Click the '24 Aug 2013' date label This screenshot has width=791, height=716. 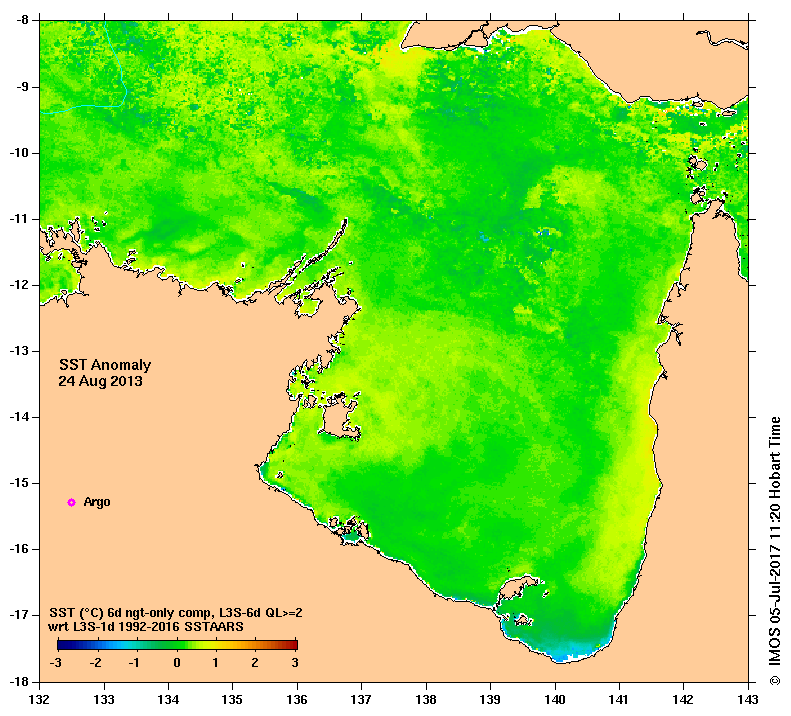pos(100,381)
